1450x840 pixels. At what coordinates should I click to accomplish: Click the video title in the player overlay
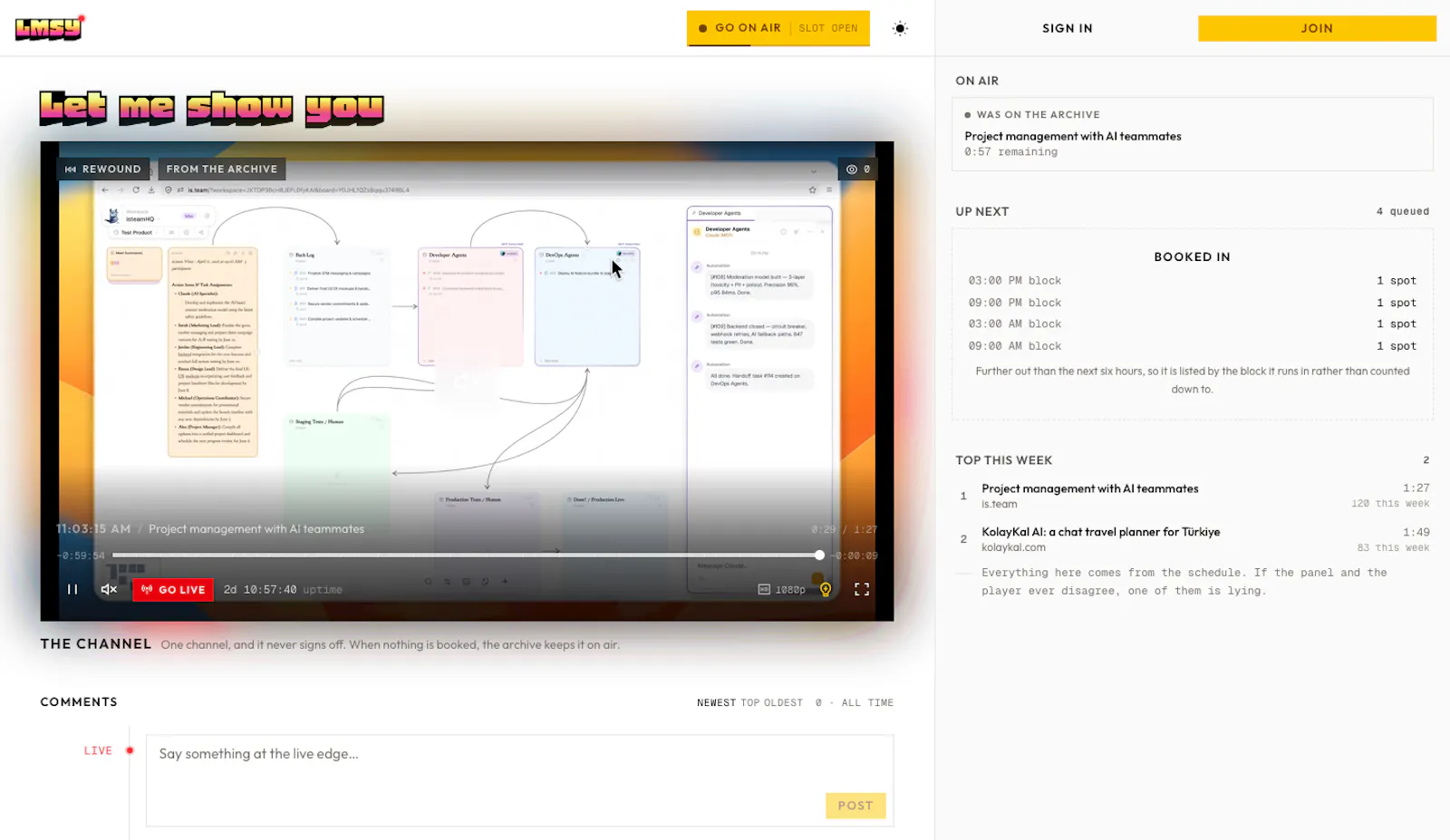pos(256,529)
